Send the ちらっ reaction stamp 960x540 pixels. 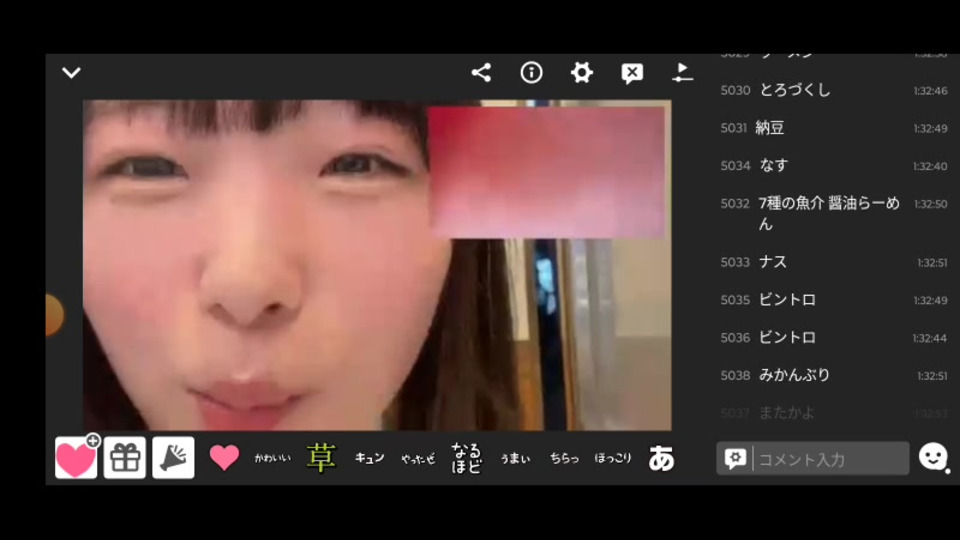tap(564, 458)
